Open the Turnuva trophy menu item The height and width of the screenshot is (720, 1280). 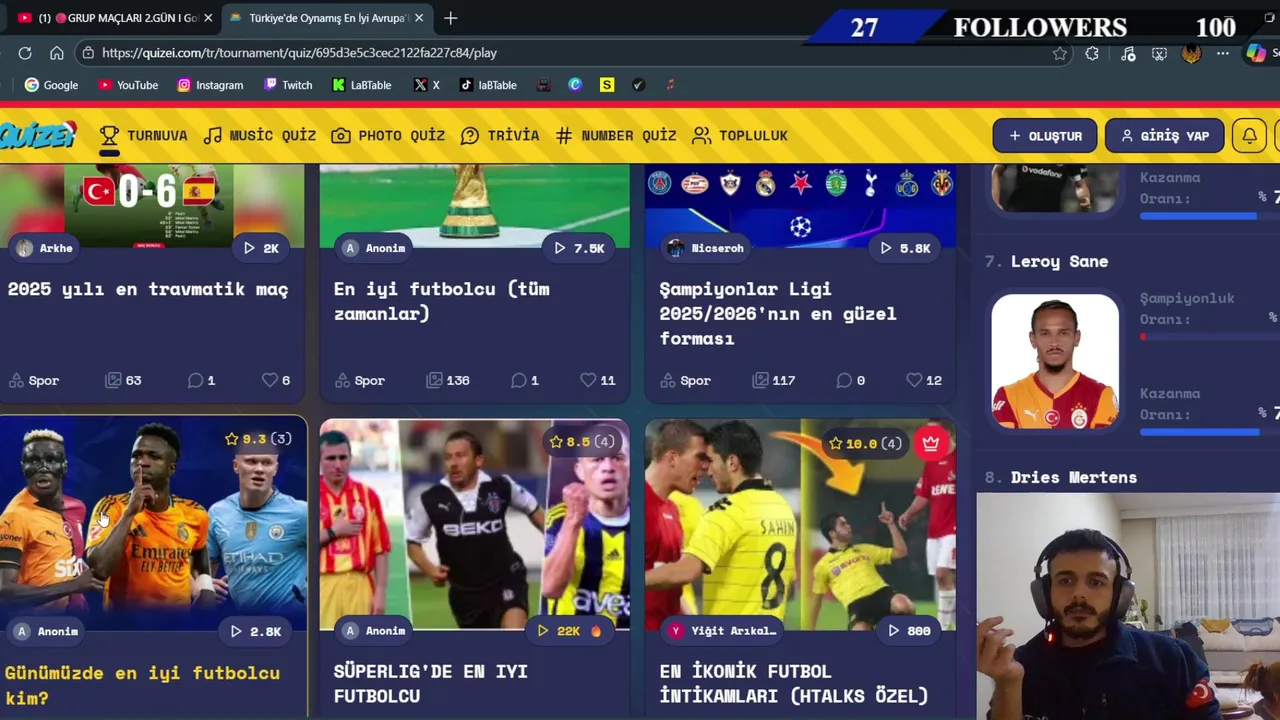tap(143, 136)
